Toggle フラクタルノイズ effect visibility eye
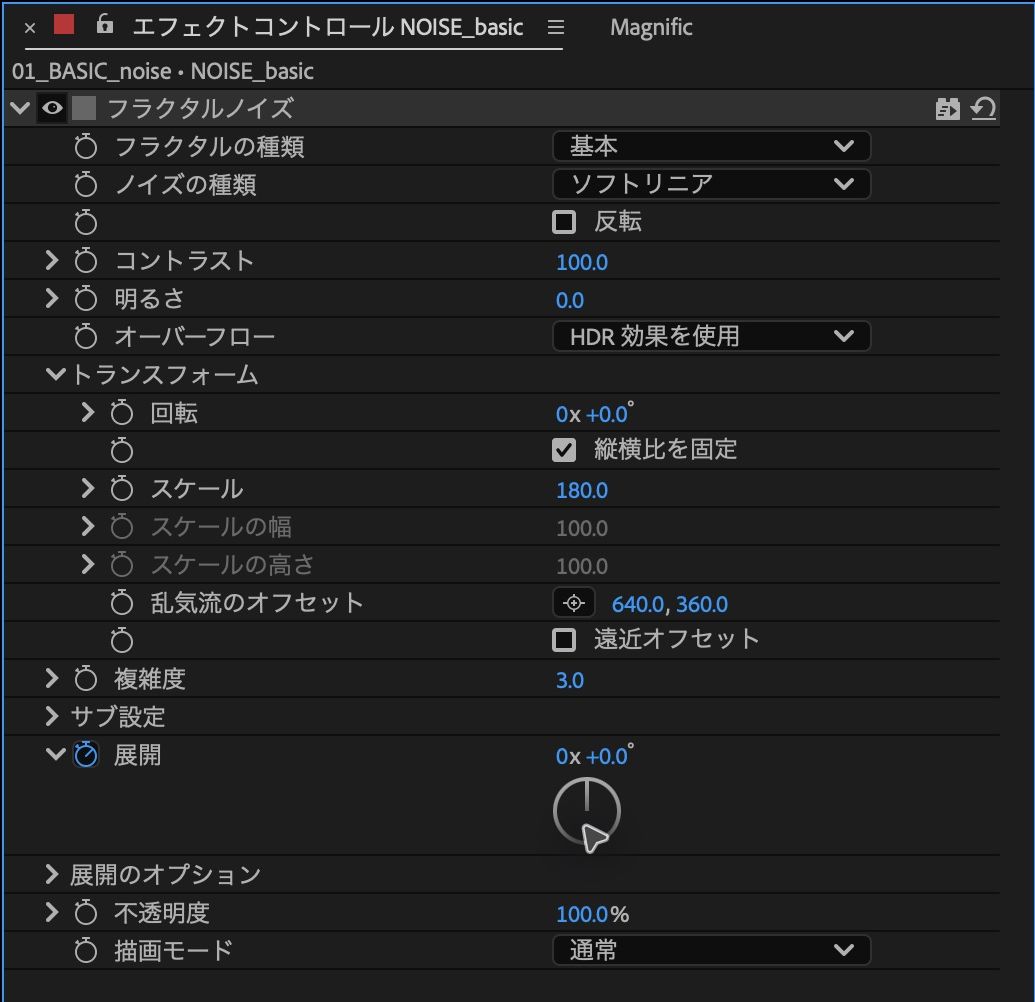The image size is (1035, 1002). pyautogui.click(x=52, y=108)
